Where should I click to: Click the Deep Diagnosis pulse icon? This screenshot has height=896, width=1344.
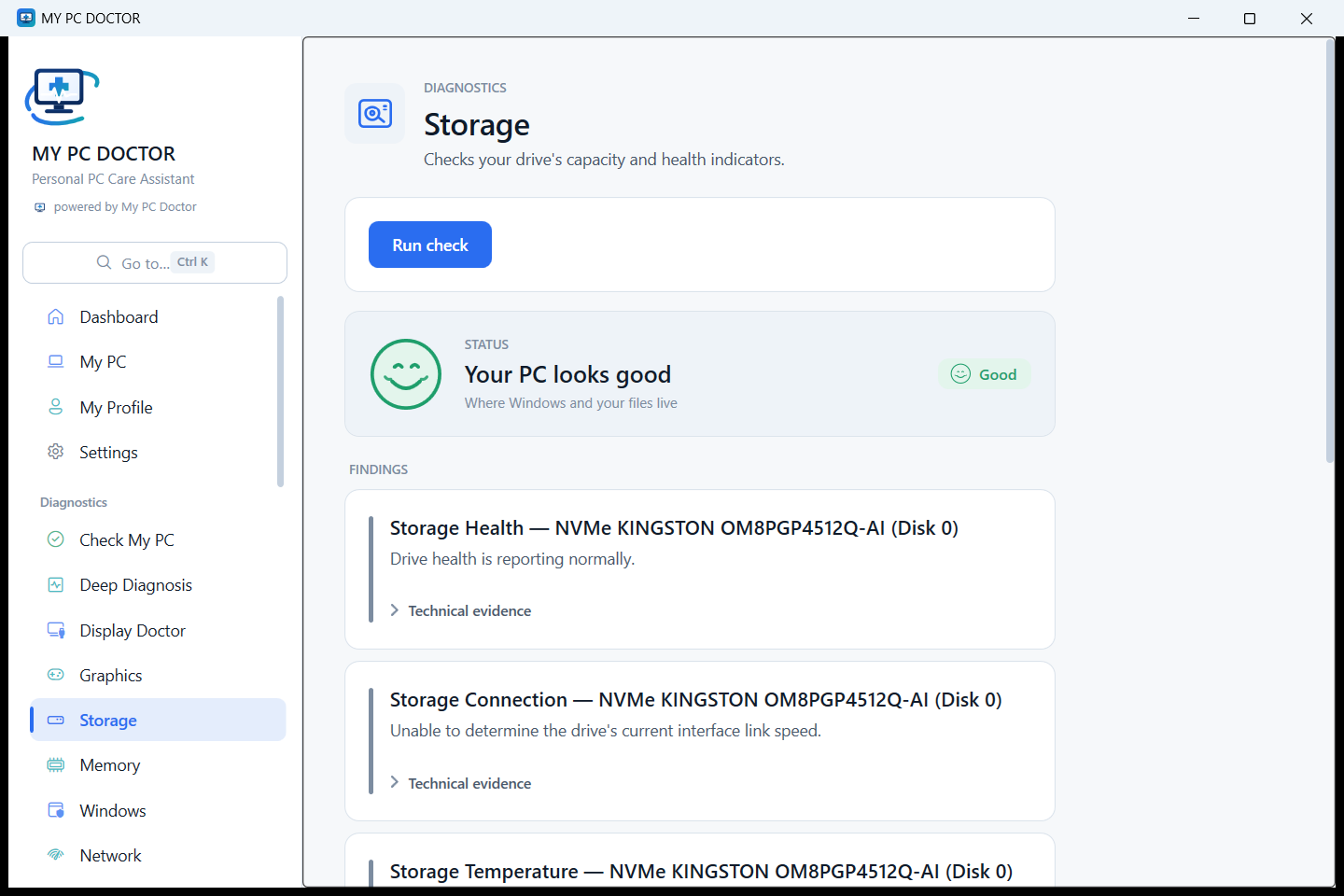pyautogui.click(x=56, y=584)
